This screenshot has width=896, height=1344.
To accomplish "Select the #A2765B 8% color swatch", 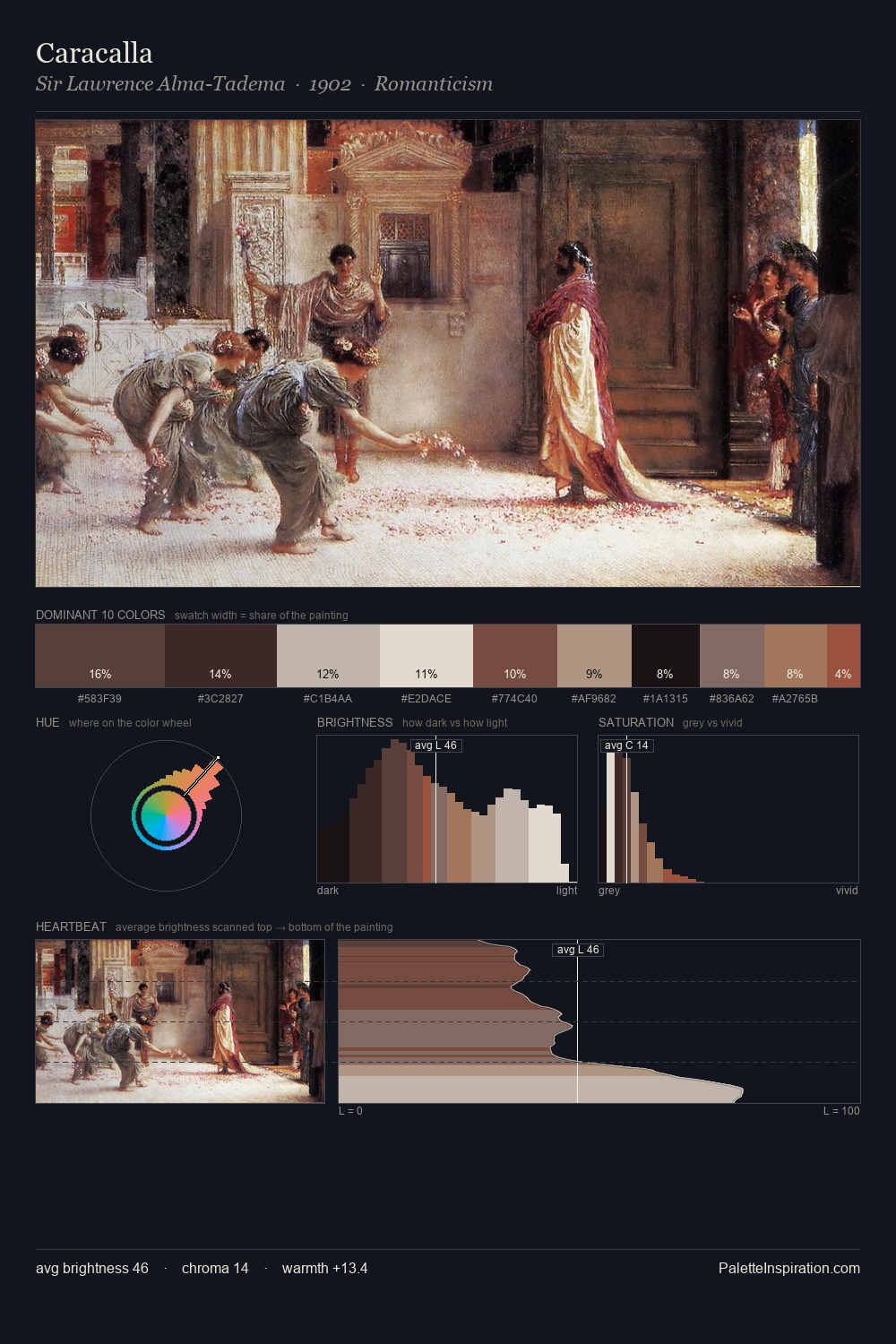I will pos(796,656).
